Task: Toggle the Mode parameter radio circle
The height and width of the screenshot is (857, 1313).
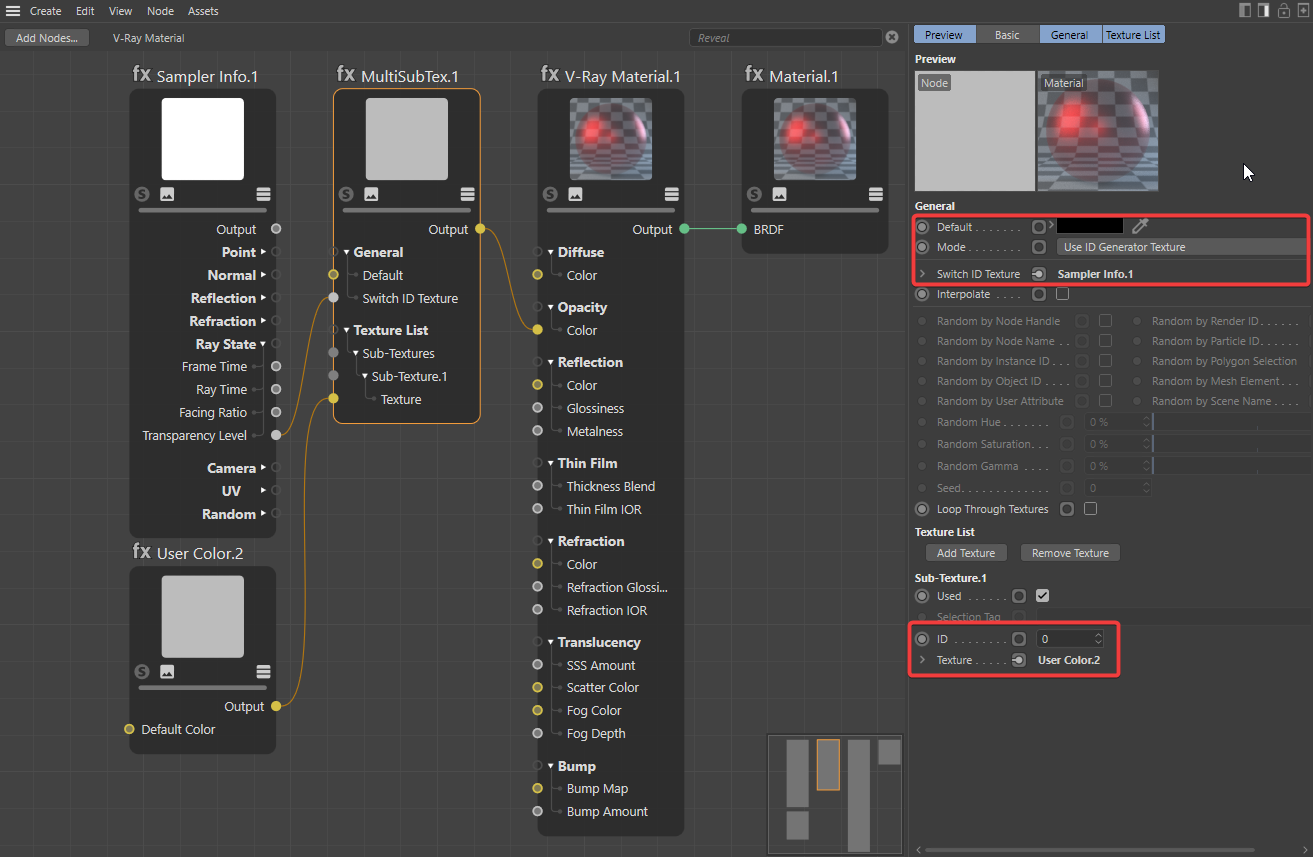Action: pos(922,247)
